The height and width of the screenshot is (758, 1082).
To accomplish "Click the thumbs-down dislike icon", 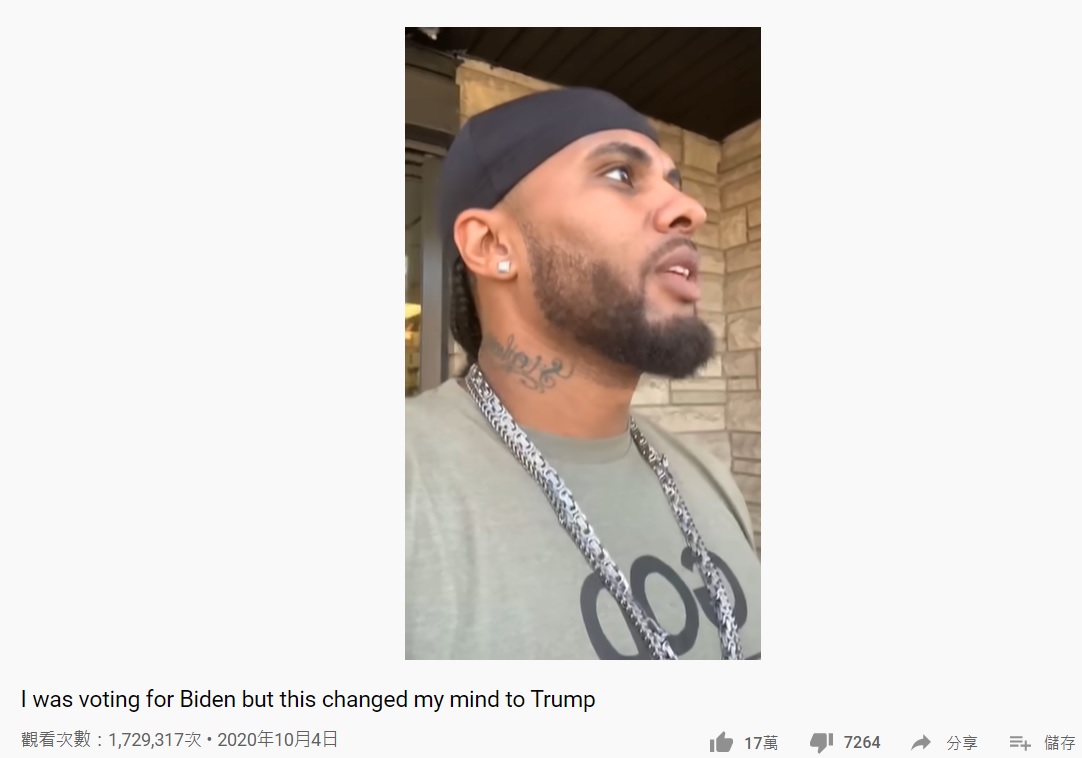I will click(822, 743).
